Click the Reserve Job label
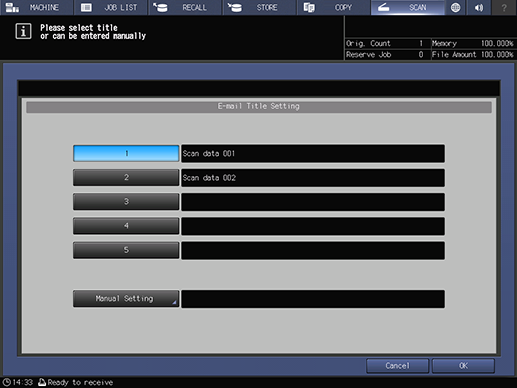Viewport: 517px width, 388px height. pyautogui.click(x=368, y=54)
